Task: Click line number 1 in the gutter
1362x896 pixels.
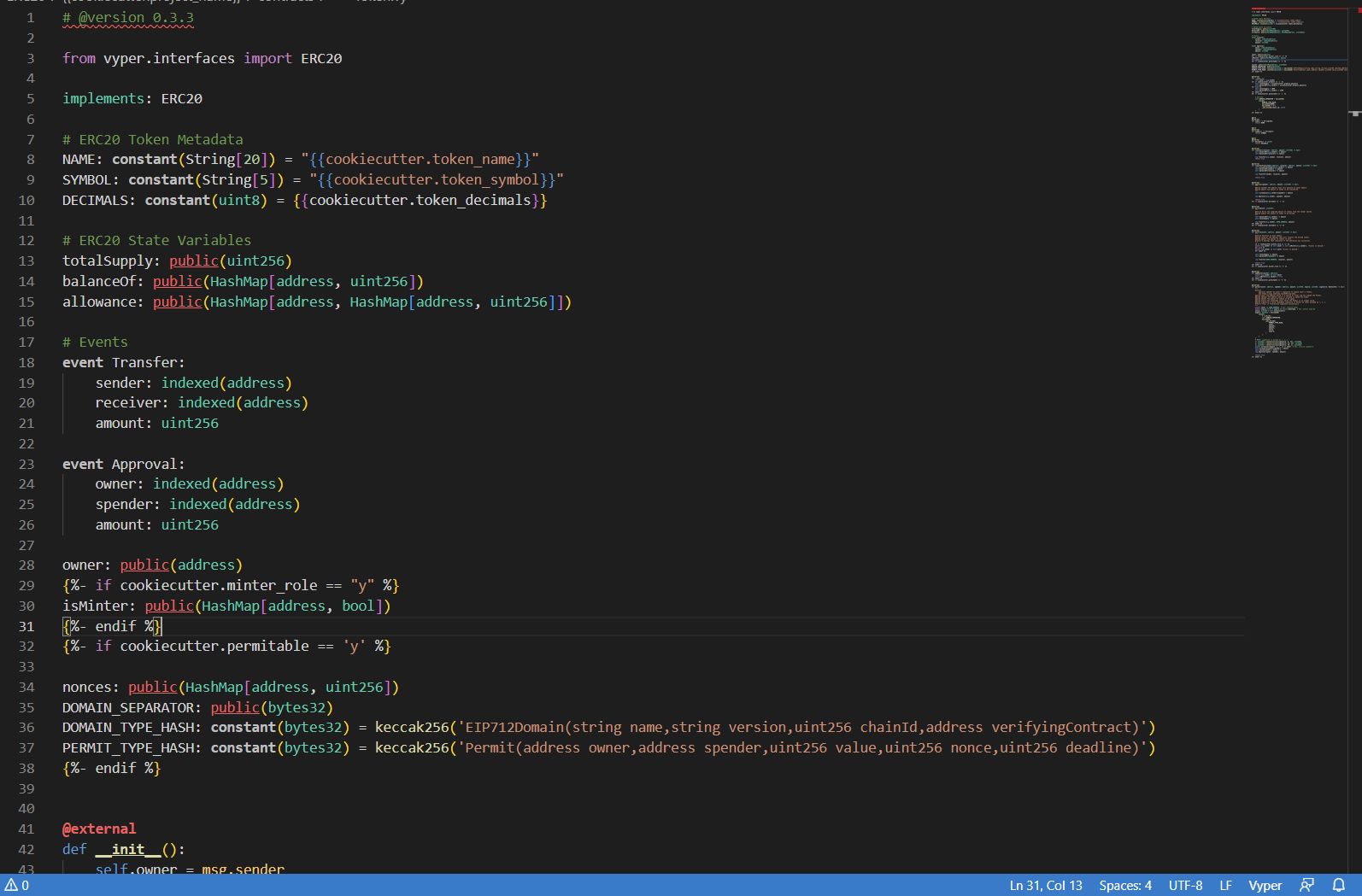Action: tap(31, 17)
